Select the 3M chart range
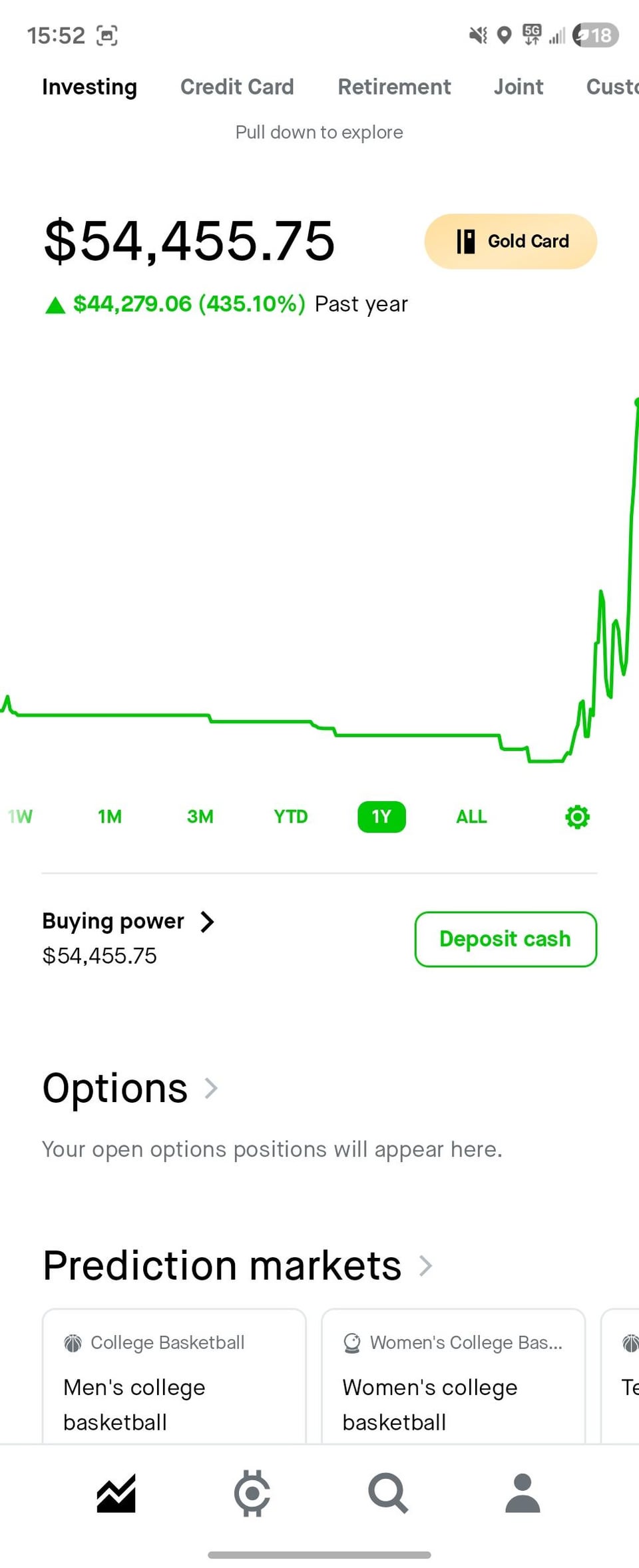 [200, 817]
